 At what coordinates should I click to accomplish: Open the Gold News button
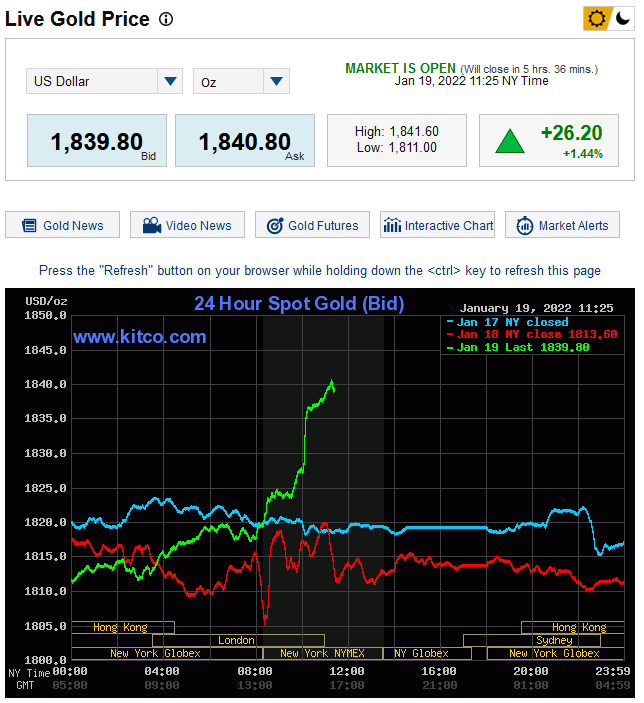(x=62, y=225)
